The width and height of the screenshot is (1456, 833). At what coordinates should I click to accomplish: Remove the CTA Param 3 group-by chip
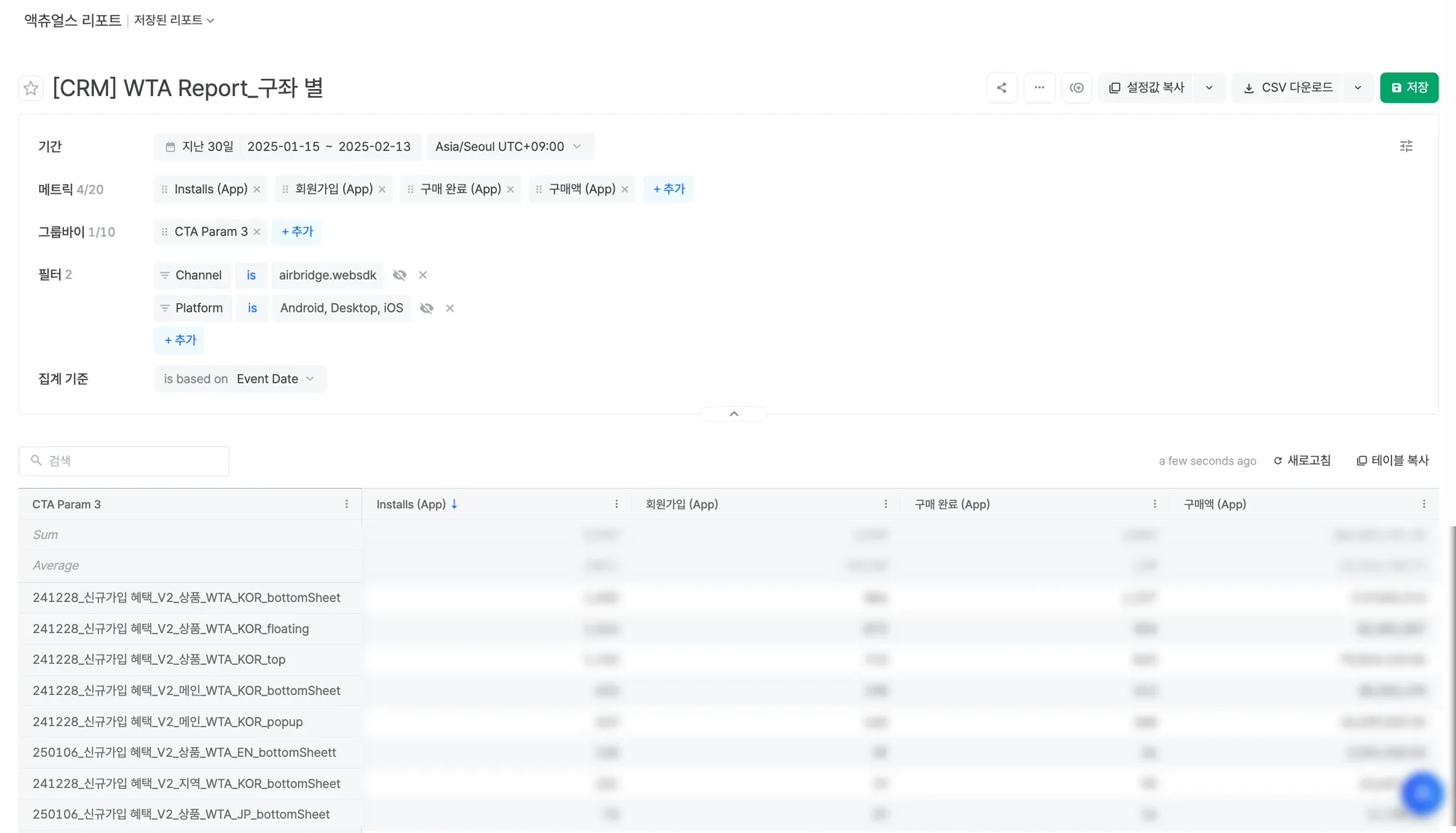(257, 232)
